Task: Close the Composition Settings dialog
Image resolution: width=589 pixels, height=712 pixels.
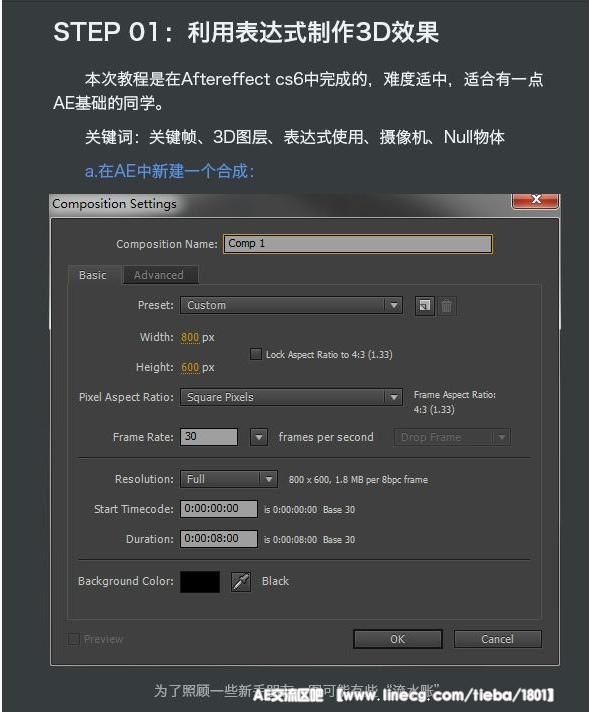Action: [x=535, y=200]
